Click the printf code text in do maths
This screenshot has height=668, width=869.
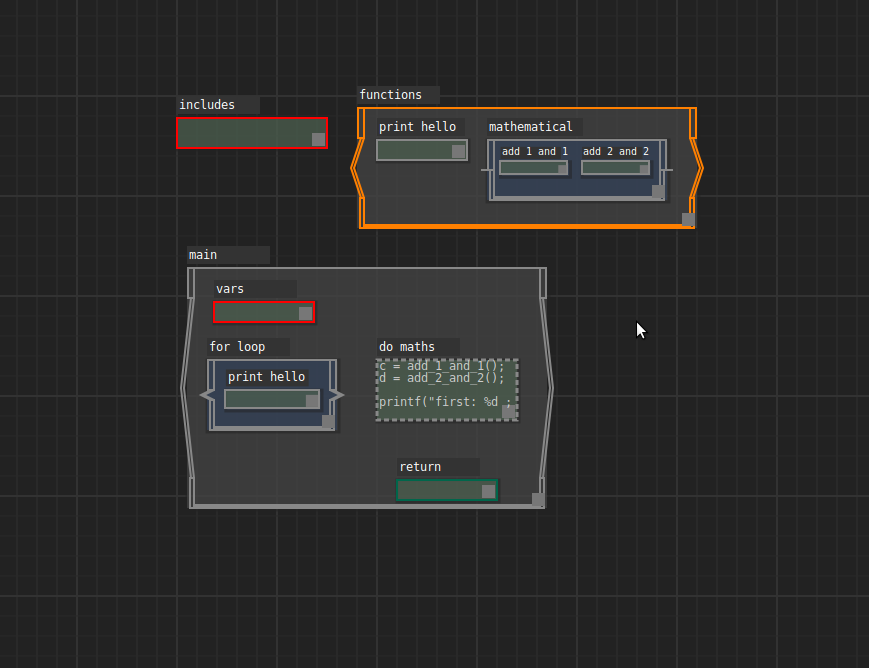point(440,401)
